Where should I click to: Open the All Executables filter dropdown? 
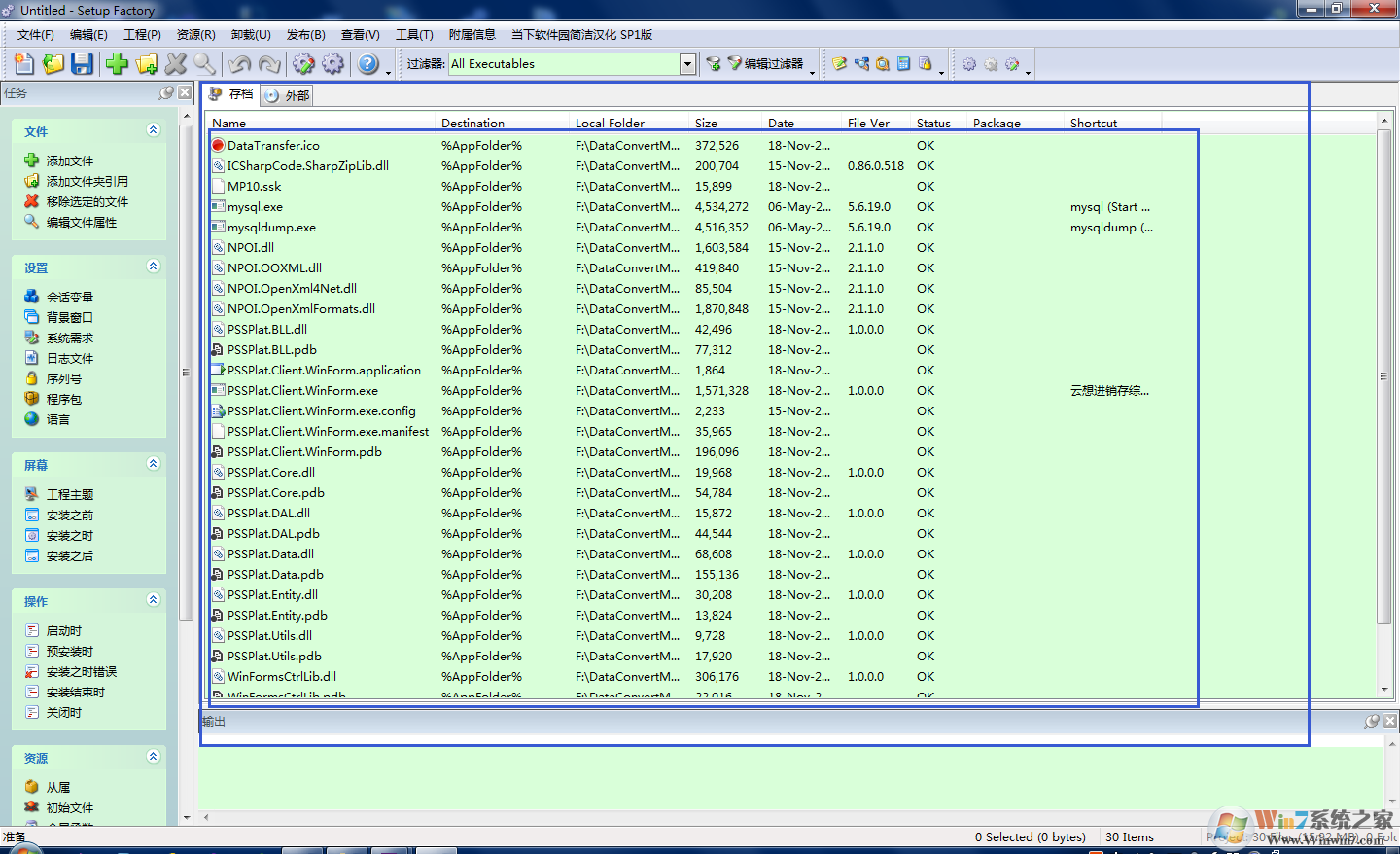687,63
